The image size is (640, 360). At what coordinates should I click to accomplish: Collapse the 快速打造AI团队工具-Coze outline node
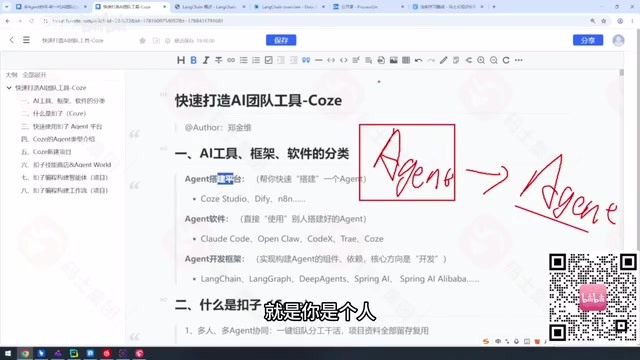coord(9,88)
